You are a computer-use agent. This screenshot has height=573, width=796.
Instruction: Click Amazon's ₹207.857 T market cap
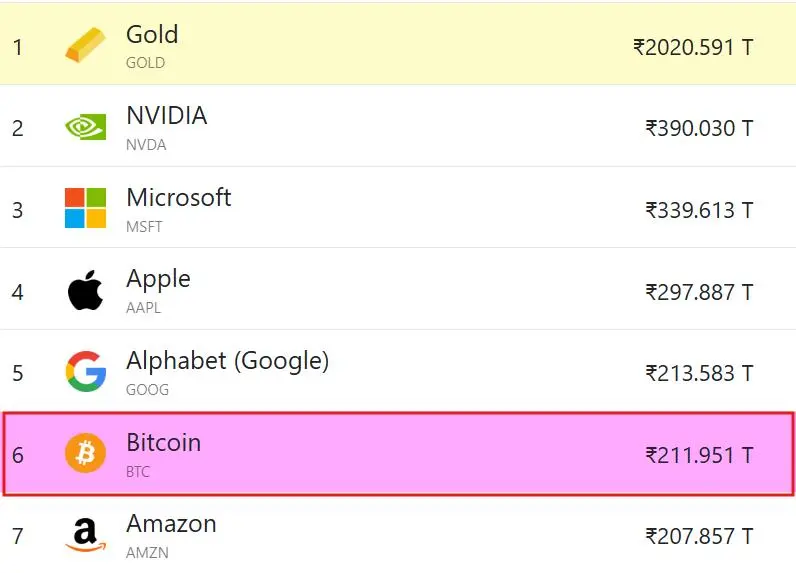pyautogui.click(x=699, y=536)
